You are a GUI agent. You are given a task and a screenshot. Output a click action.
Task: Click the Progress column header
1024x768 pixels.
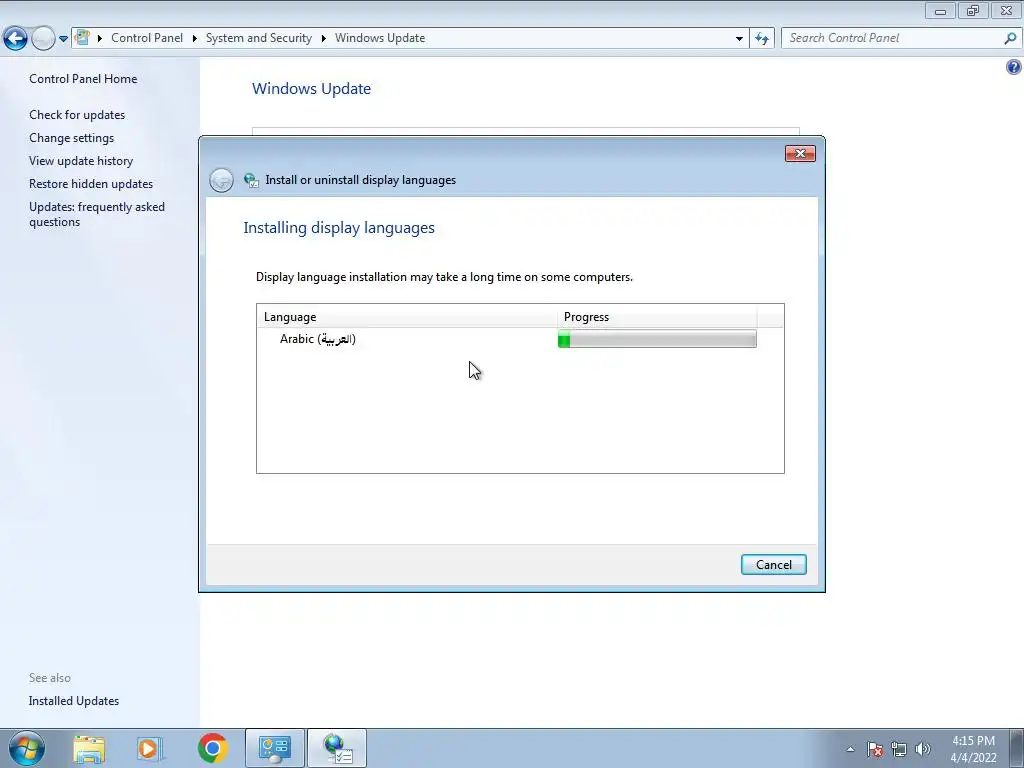657,317
